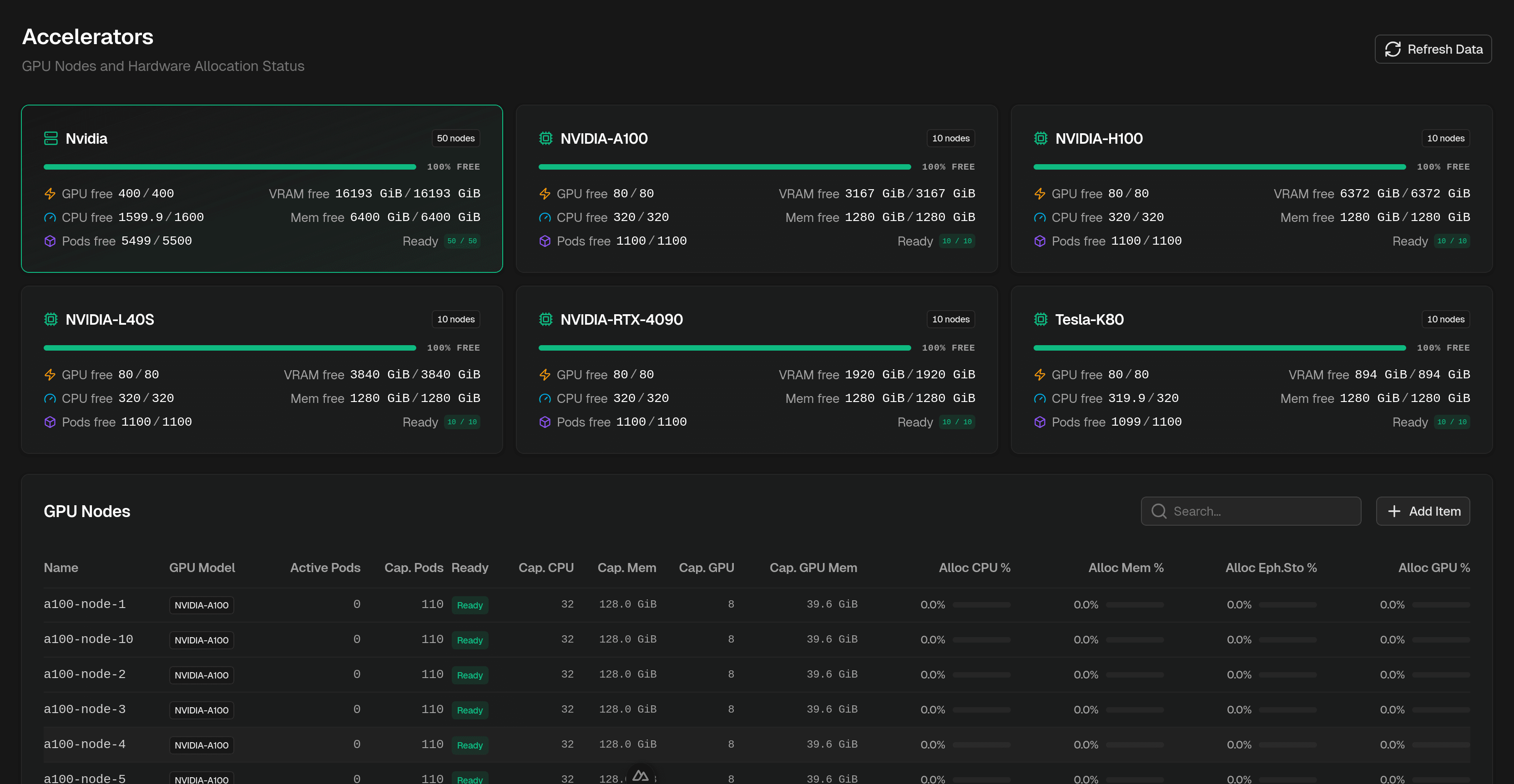This screenshot has height=784, width=1514.
Task: Focus the GPU Nodes search field
Action: (x=1251, y=511)
